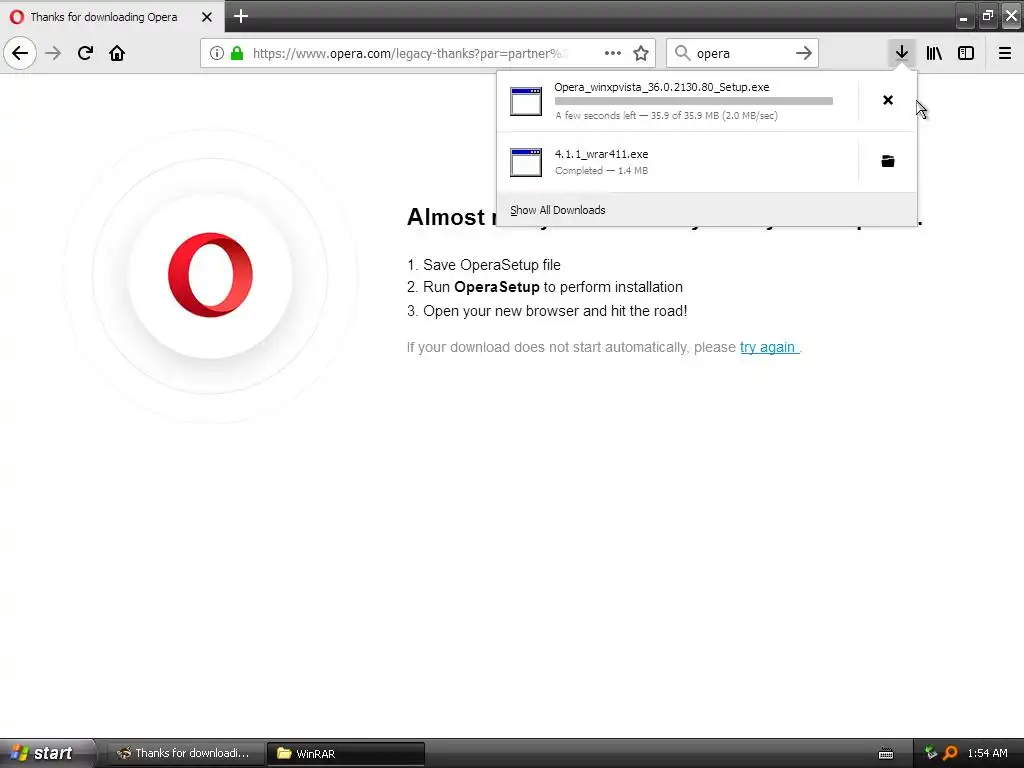Go to the Firefox home page
The width and height of the screenshot is (1024, 768).
117,53
